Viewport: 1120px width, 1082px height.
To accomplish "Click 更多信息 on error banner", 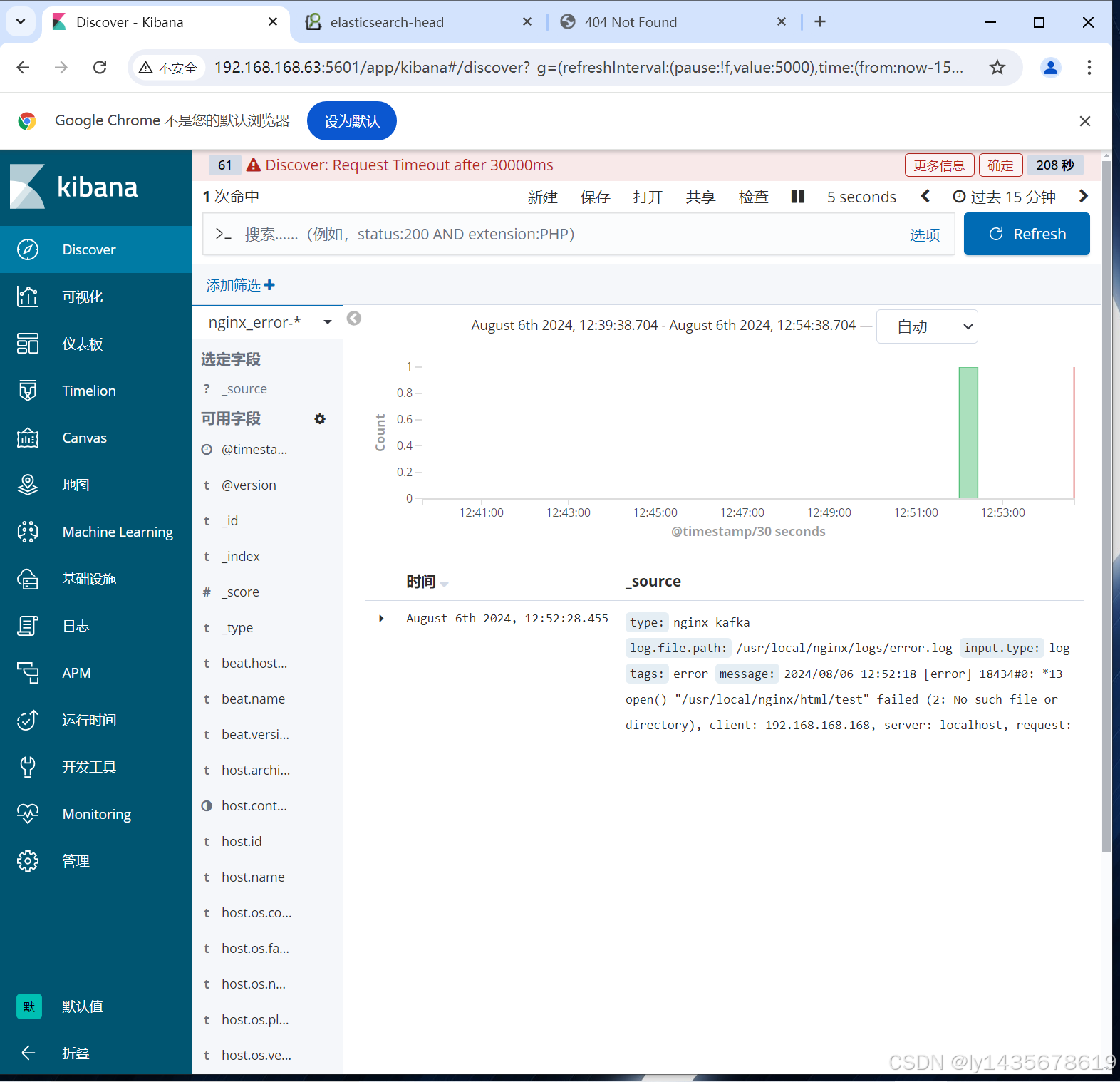I will click(x=939, y=165).
